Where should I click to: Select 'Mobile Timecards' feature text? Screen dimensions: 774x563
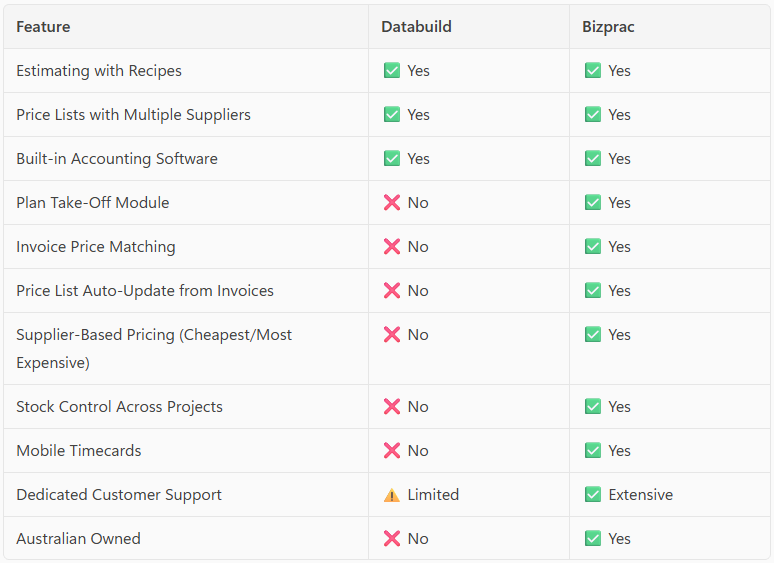pyautogui.click(x=78, y=450)
